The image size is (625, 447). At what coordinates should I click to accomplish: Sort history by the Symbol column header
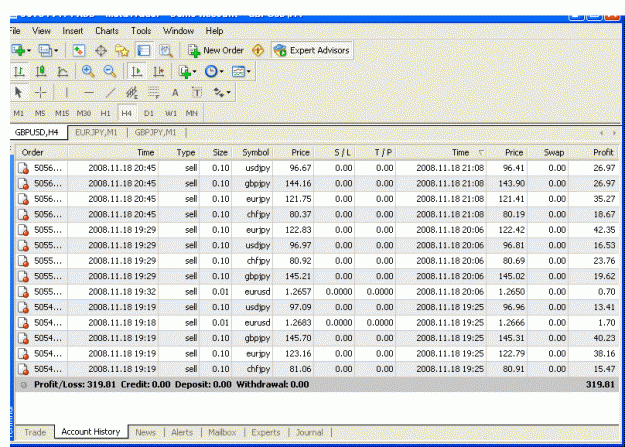pyautogui.click(x=253, y=152)
